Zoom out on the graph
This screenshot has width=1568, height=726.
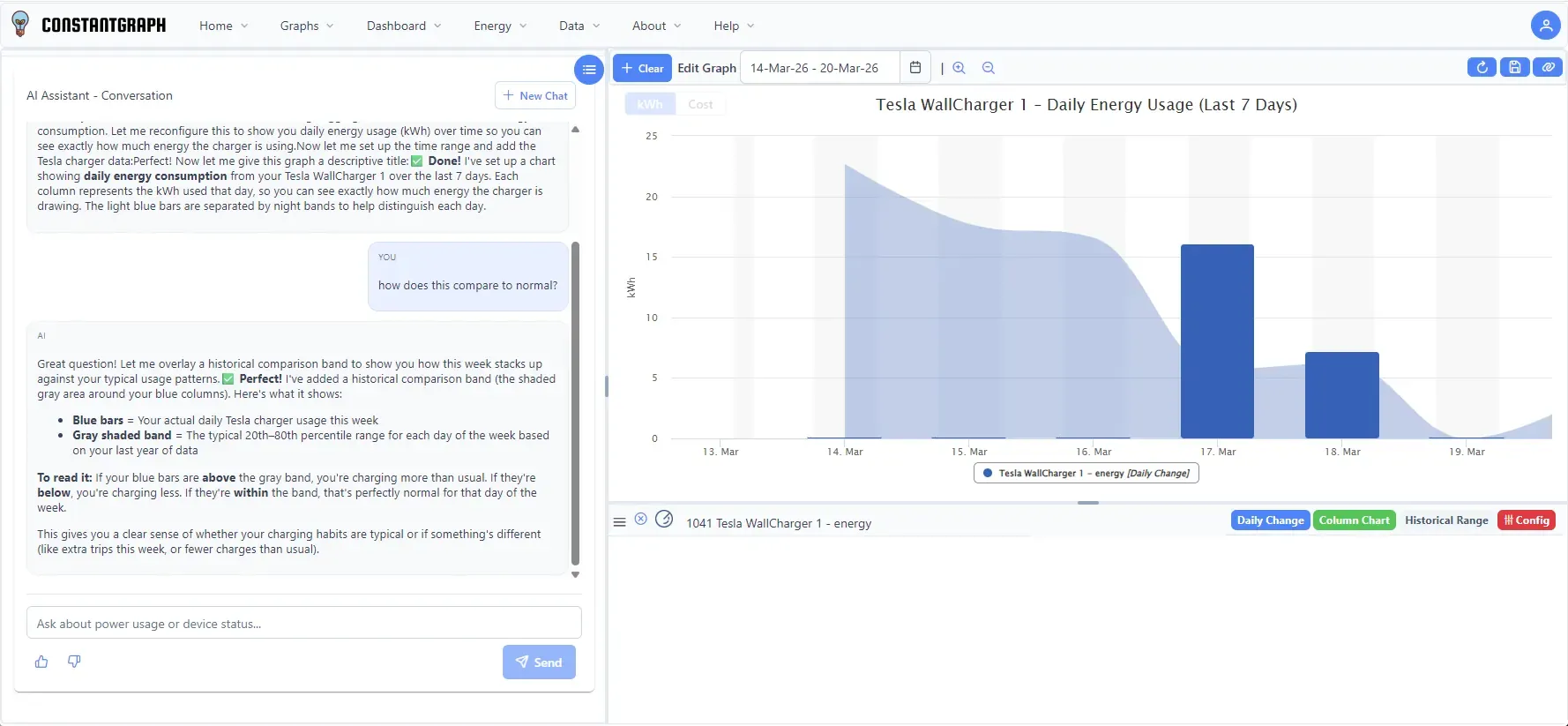click(989, 68)
